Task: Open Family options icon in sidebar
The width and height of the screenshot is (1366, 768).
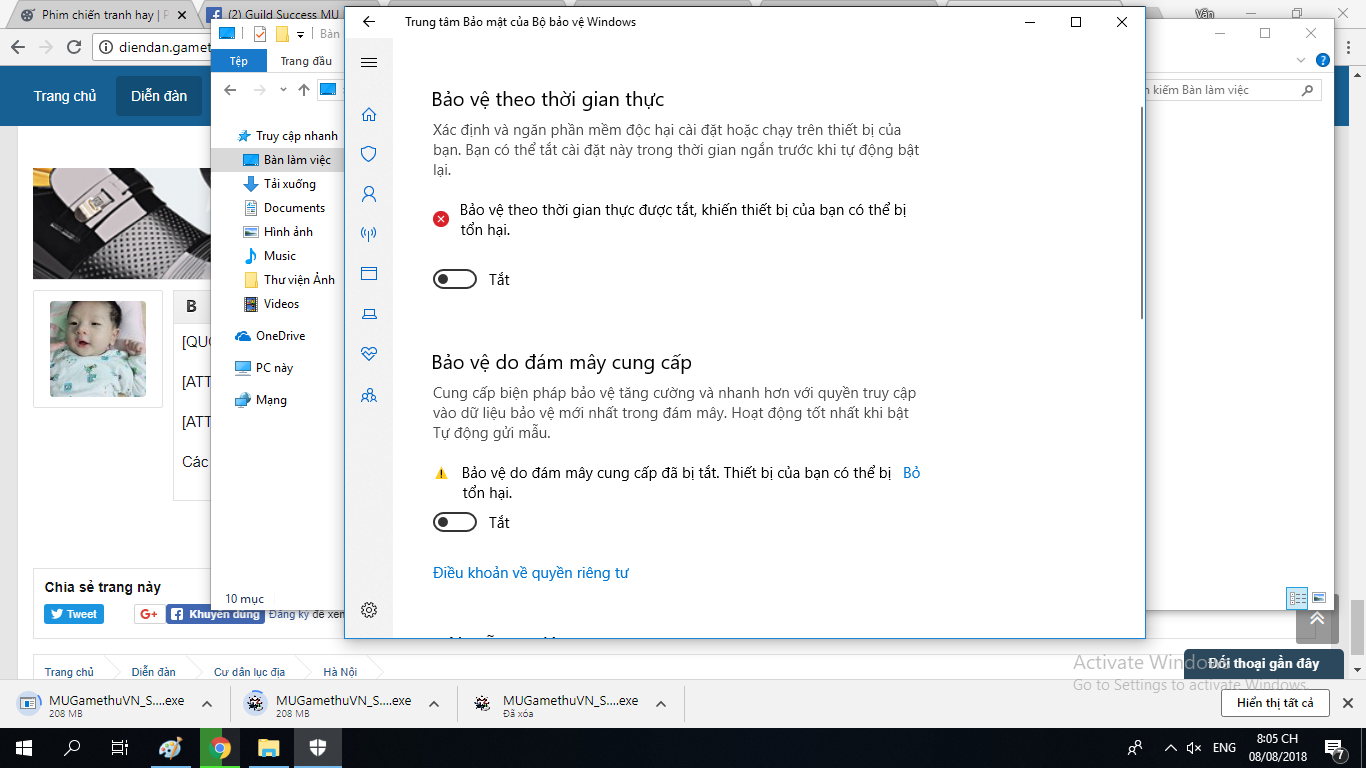Action: point(369,395)
